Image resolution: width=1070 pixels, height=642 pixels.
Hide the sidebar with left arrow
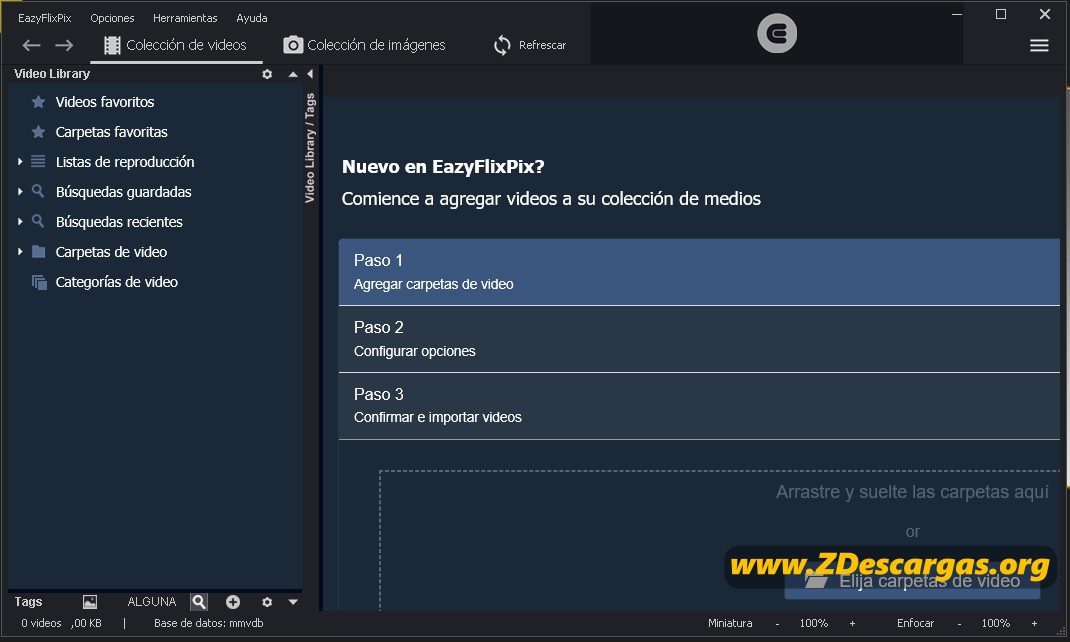pyautogui.click(x=310, y=74)
